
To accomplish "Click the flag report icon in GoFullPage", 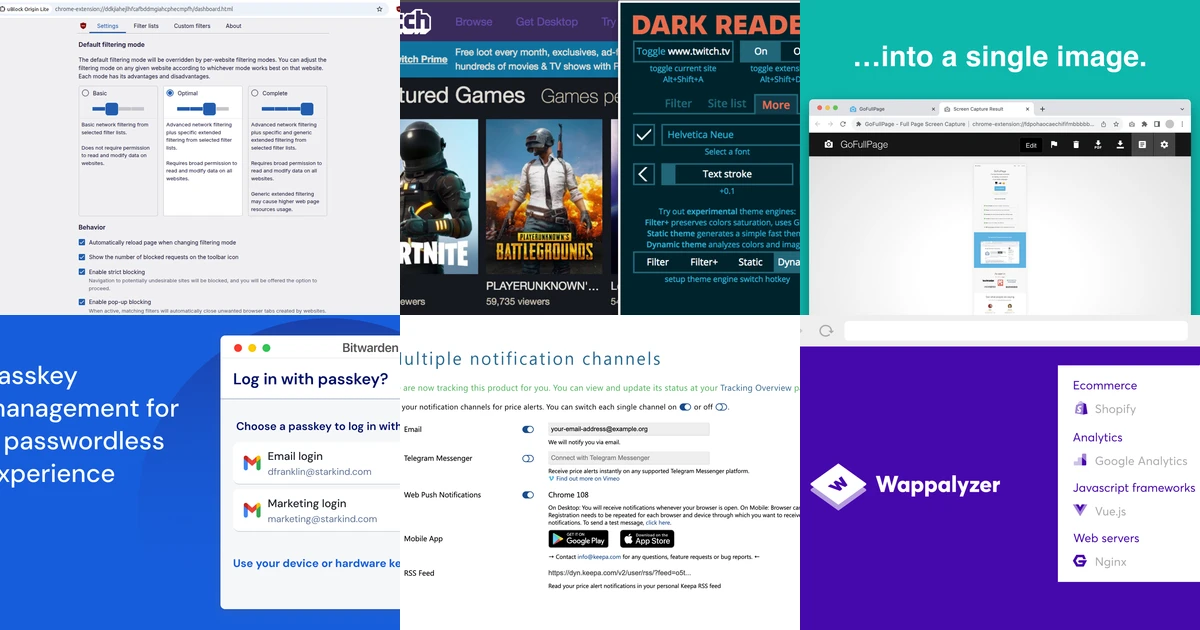I will point(1054,144).
